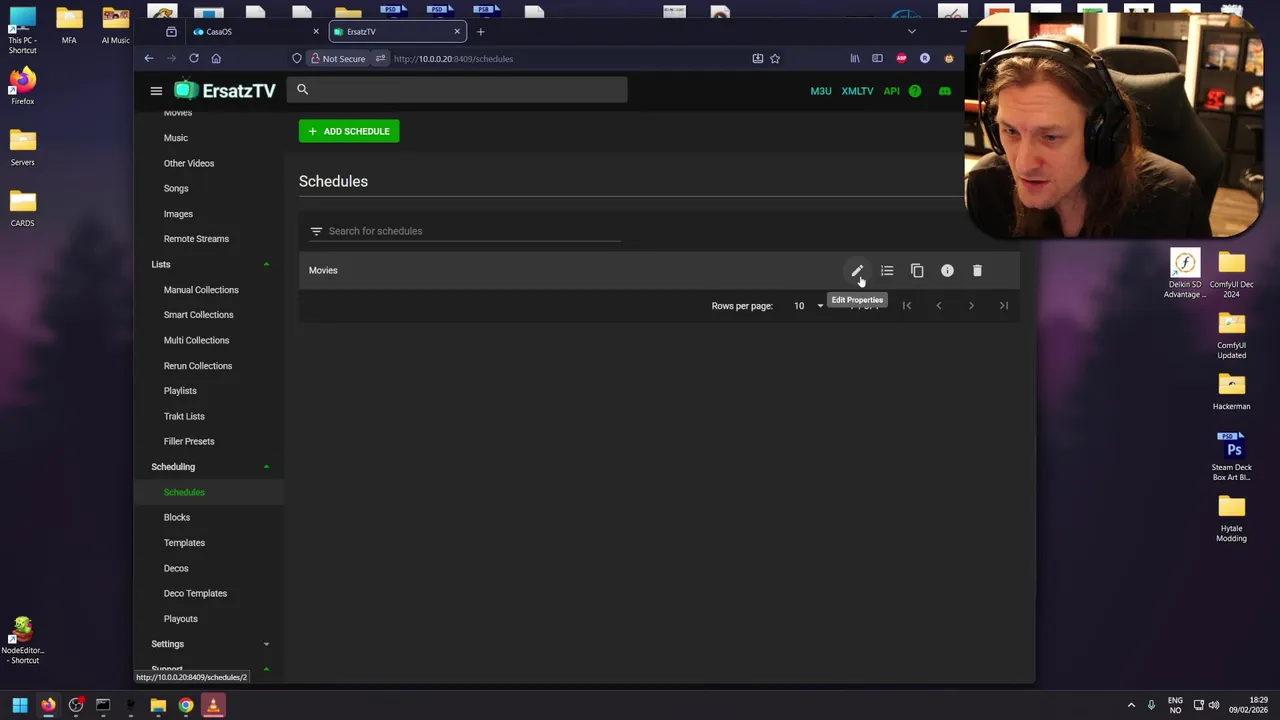
Task: Open Rerun Collections
Action: [x=198, y=366]
